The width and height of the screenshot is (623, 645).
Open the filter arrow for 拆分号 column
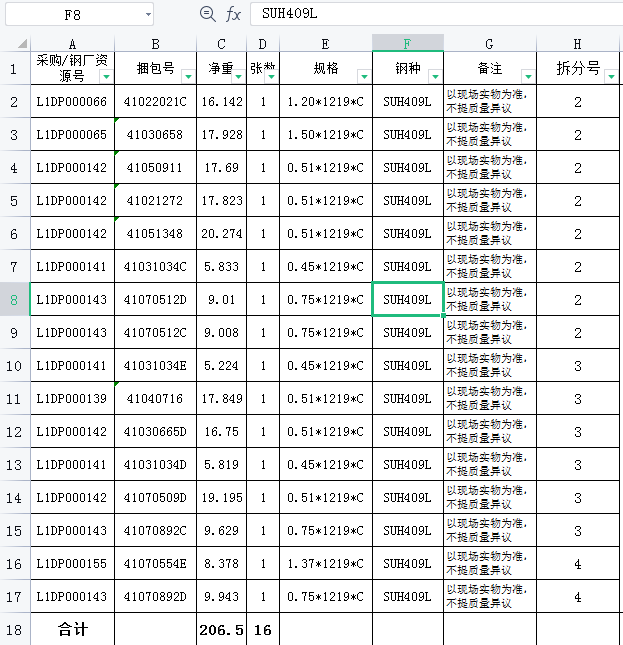tap(612, 77)
